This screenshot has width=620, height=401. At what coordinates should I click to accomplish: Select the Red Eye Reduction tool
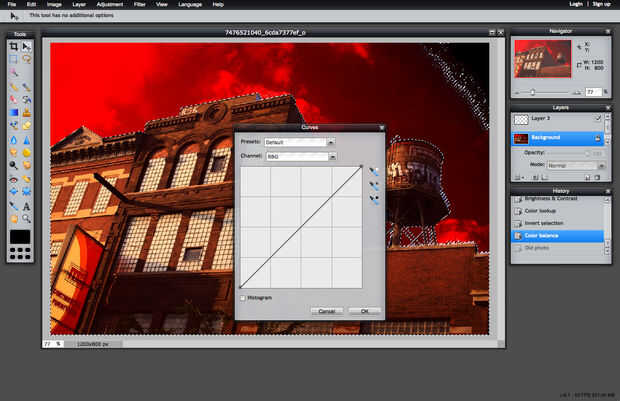[13, 179]
